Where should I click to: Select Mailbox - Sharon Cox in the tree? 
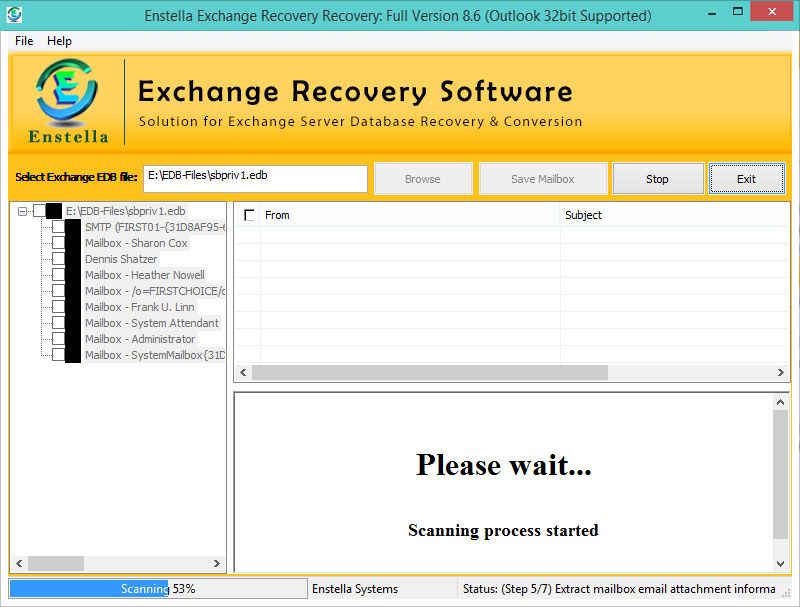(136, 243)
